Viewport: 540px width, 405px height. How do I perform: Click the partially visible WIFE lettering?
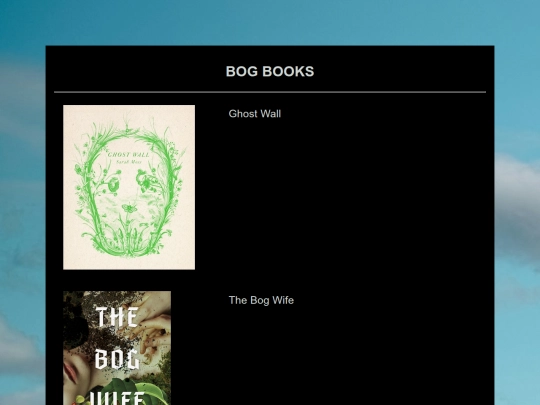(117, 398)
